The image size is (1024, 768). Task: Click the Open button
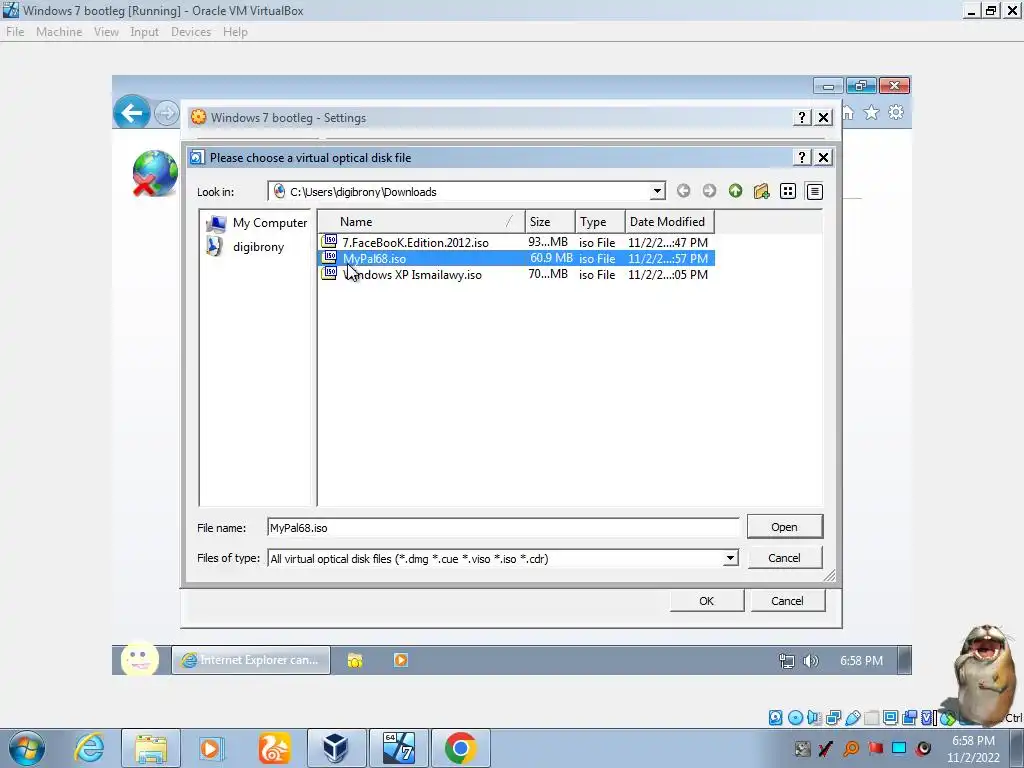click(784, 527)
